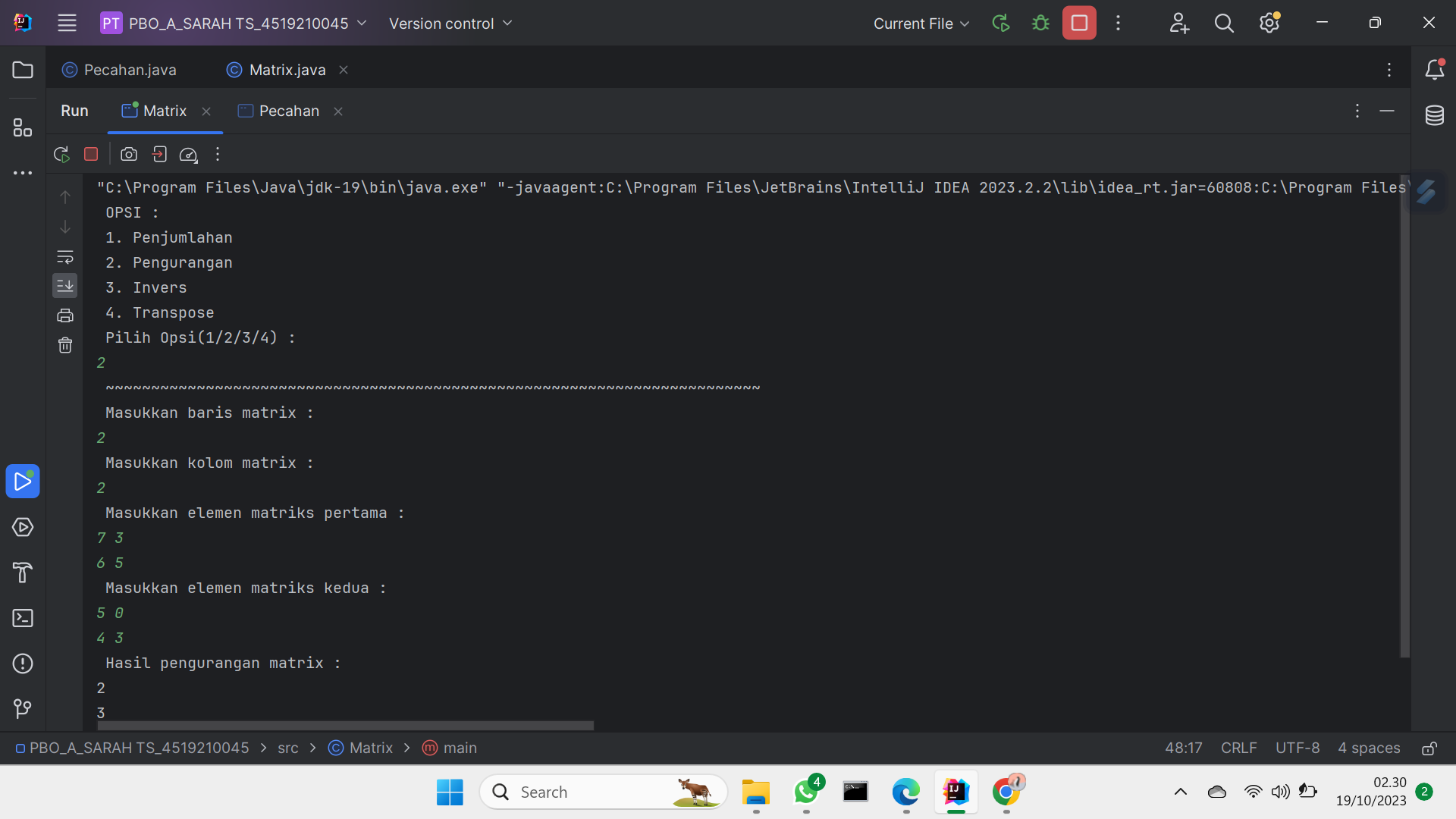This screenshot has width=1456, height=819.
Task: Open Build tool window with hammer icon
Action: pos(23,573)
